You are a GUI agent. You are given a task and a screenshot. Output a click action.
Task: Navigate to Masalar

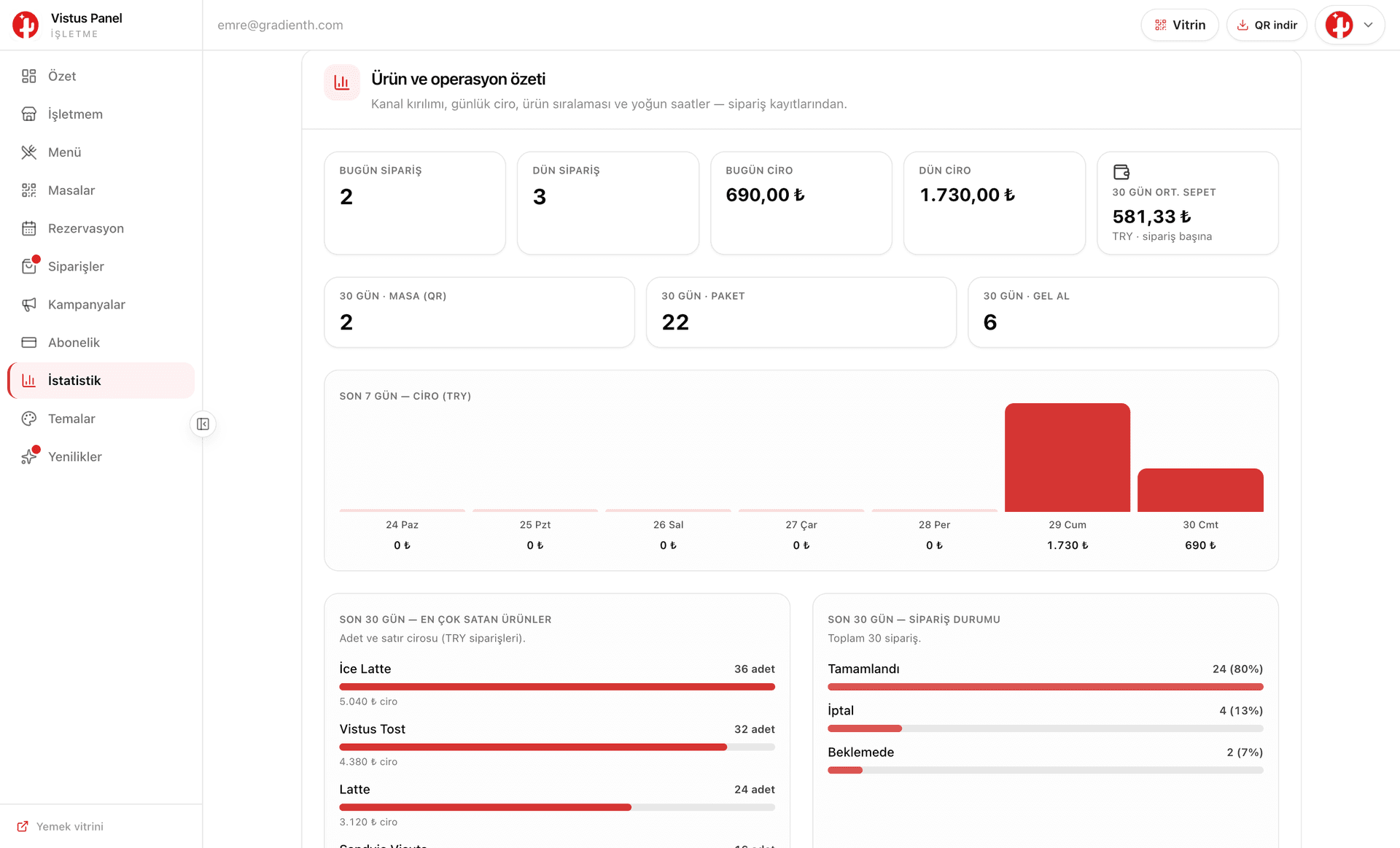(101, 190)
